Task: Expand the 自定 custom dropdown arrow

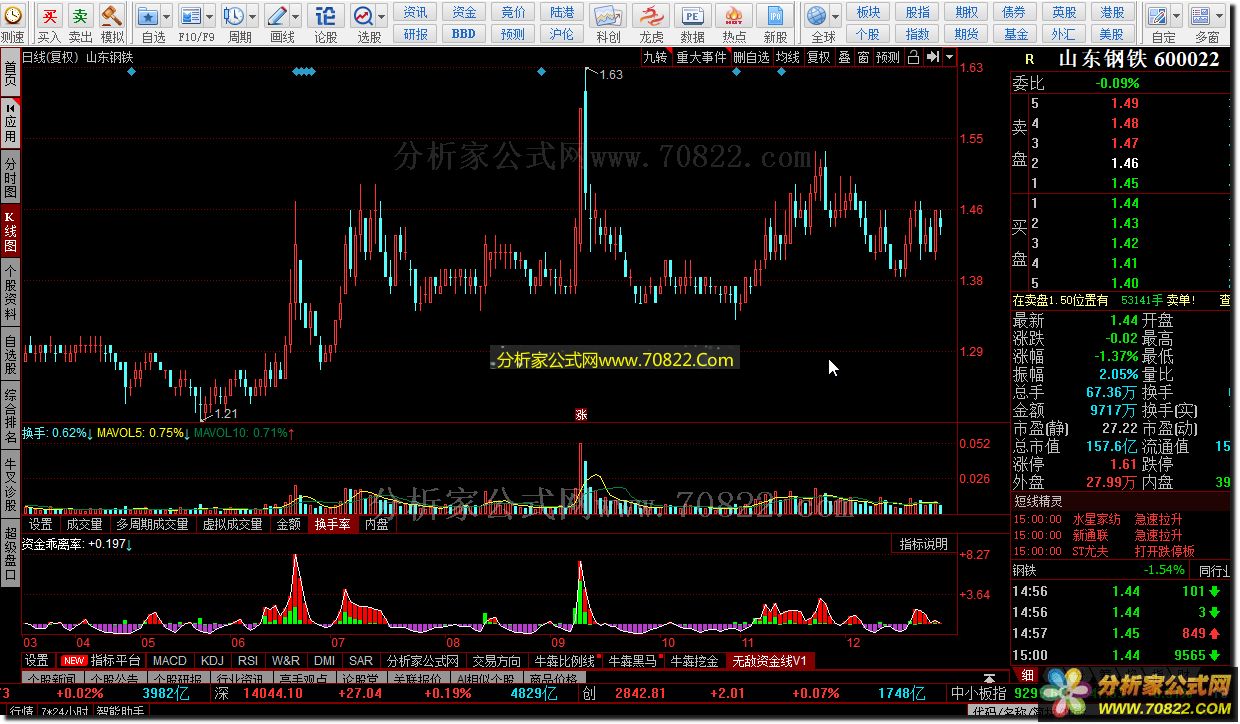Action: point(1177,16)
